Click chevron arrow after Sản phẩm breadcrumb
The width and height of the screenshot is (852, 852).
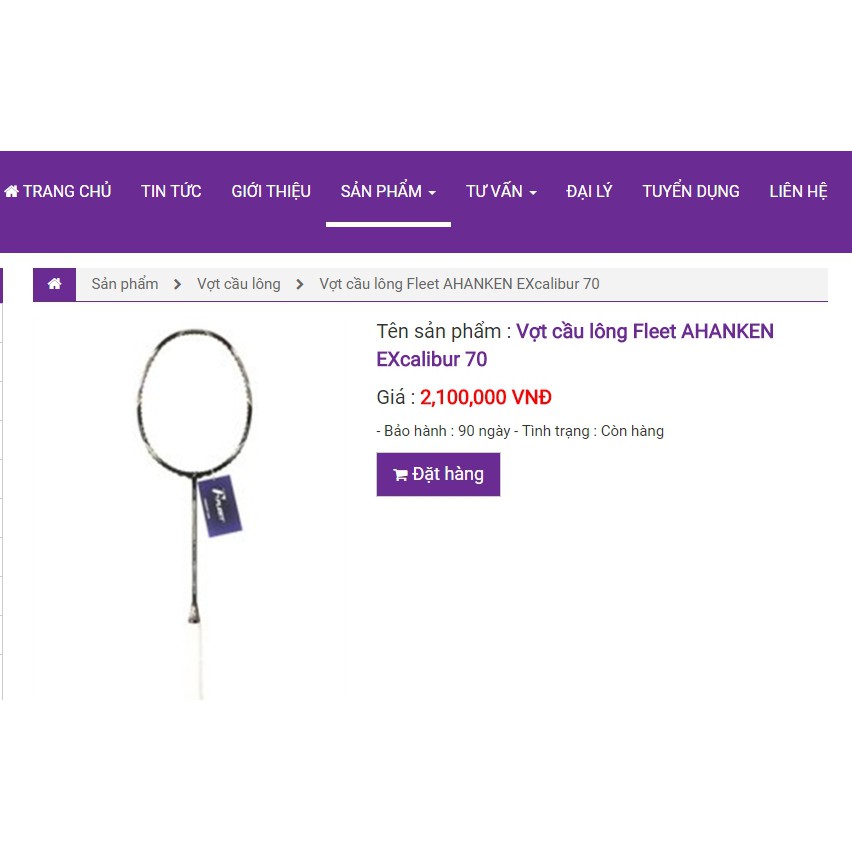click(x=177, y=284)
